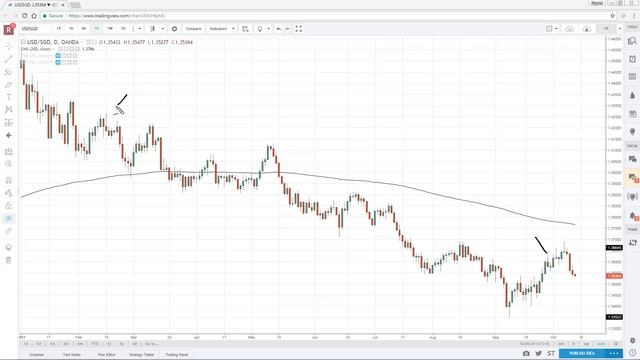Click the redo arrow in top toolbar

coord(287,29)
